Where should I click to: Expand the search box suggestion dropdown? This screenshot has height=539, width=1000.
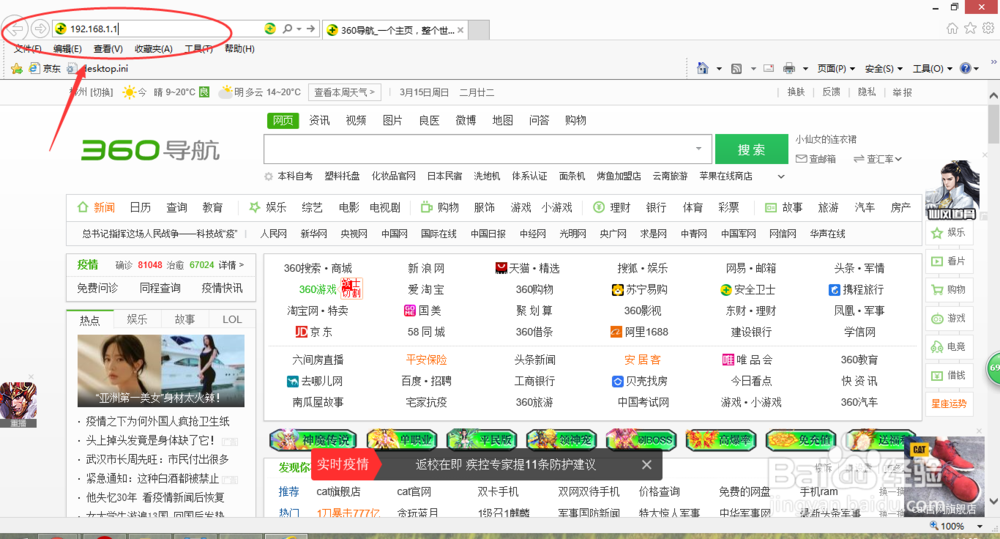[x=698, y=149]
